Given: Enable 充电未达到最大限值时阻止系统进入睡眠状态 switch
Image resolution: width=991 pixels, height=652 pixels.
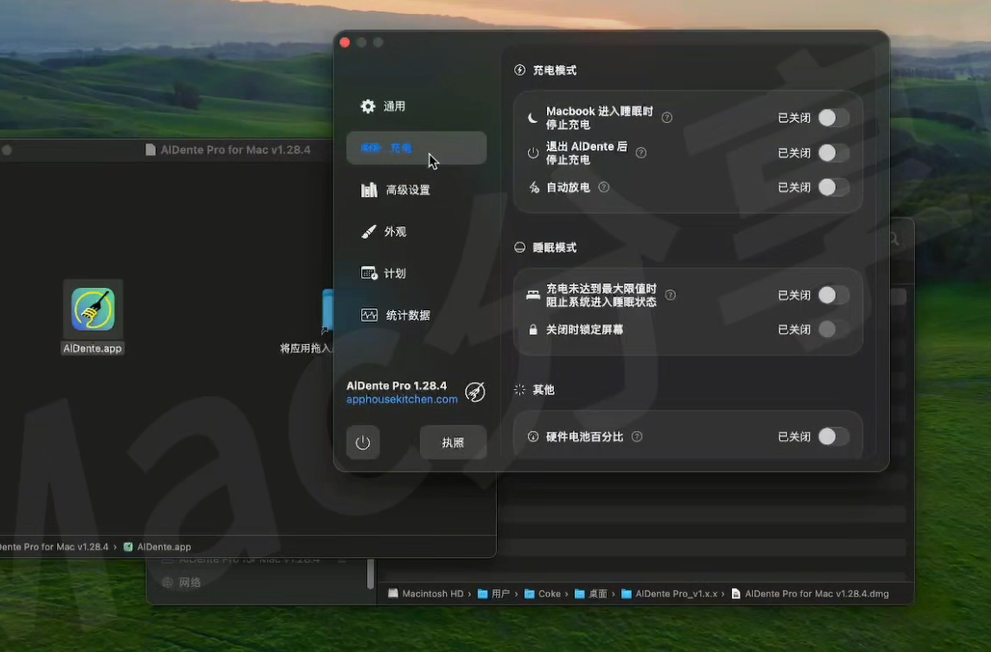Looking at the screenshot, I should point(833,295).
